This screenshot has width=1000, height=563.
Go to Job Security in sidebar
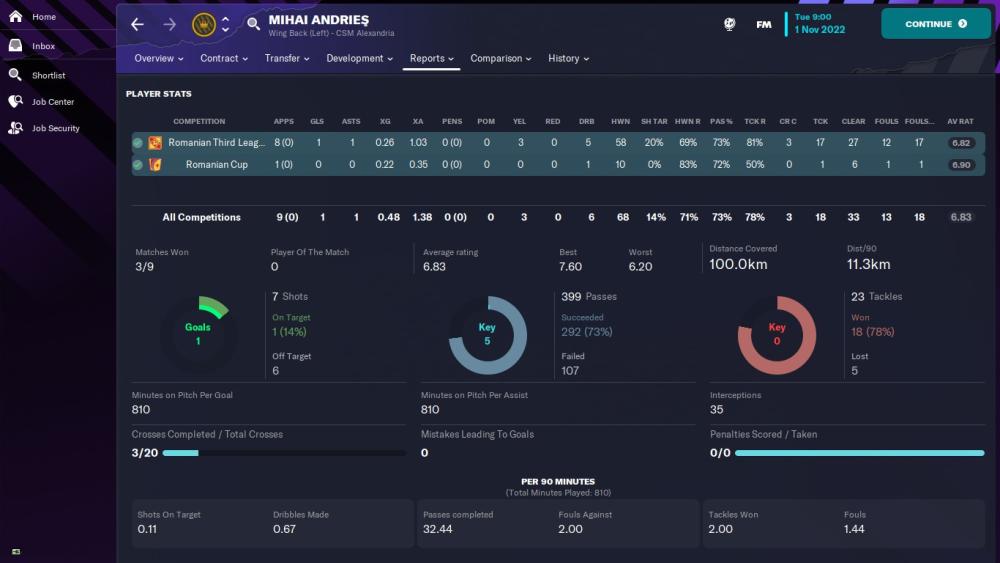[55, 128]
